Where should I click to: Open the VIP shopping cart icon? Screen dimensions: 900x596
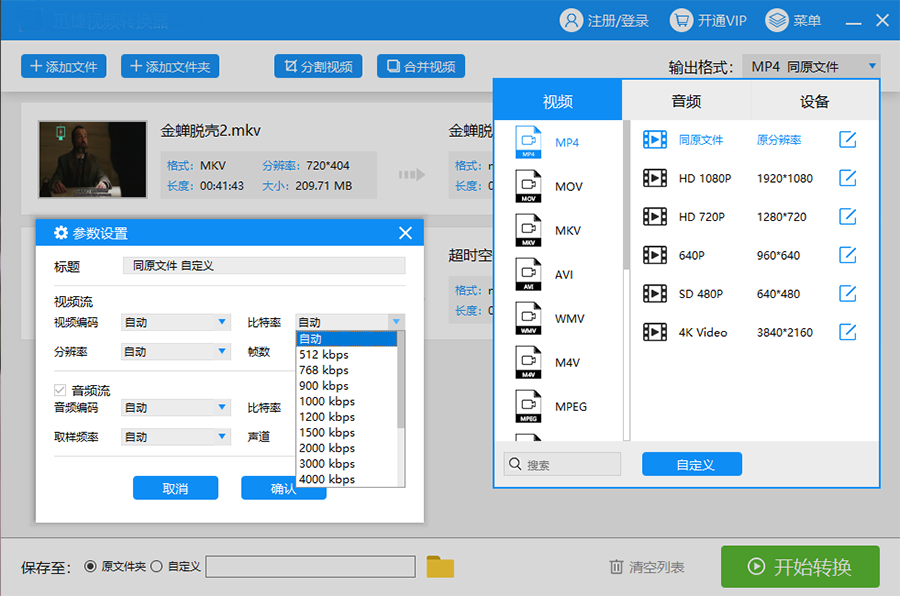click(x=681, y=21)
